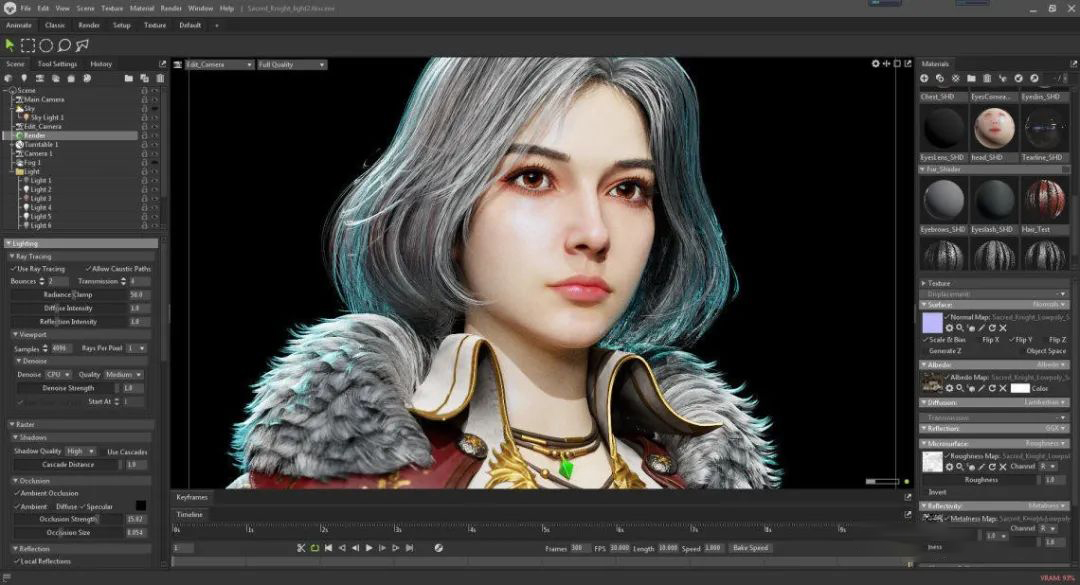This screenshot has height=585, width=1080.
Task: Enable Use Cascades checkbox
Action: [x=103, y=452]
